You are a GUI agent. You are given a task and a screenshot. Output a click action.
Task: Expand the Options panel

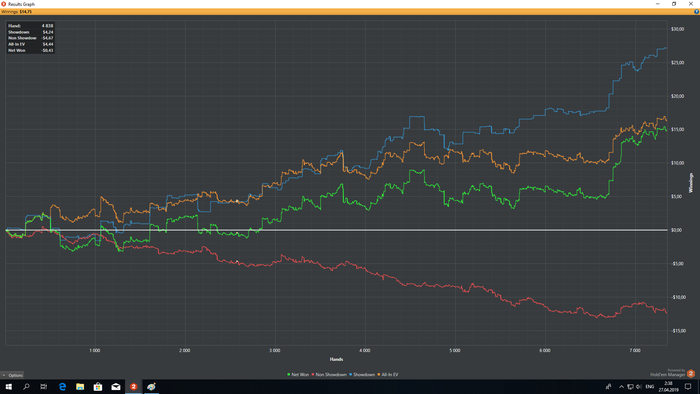coord(12,375)
